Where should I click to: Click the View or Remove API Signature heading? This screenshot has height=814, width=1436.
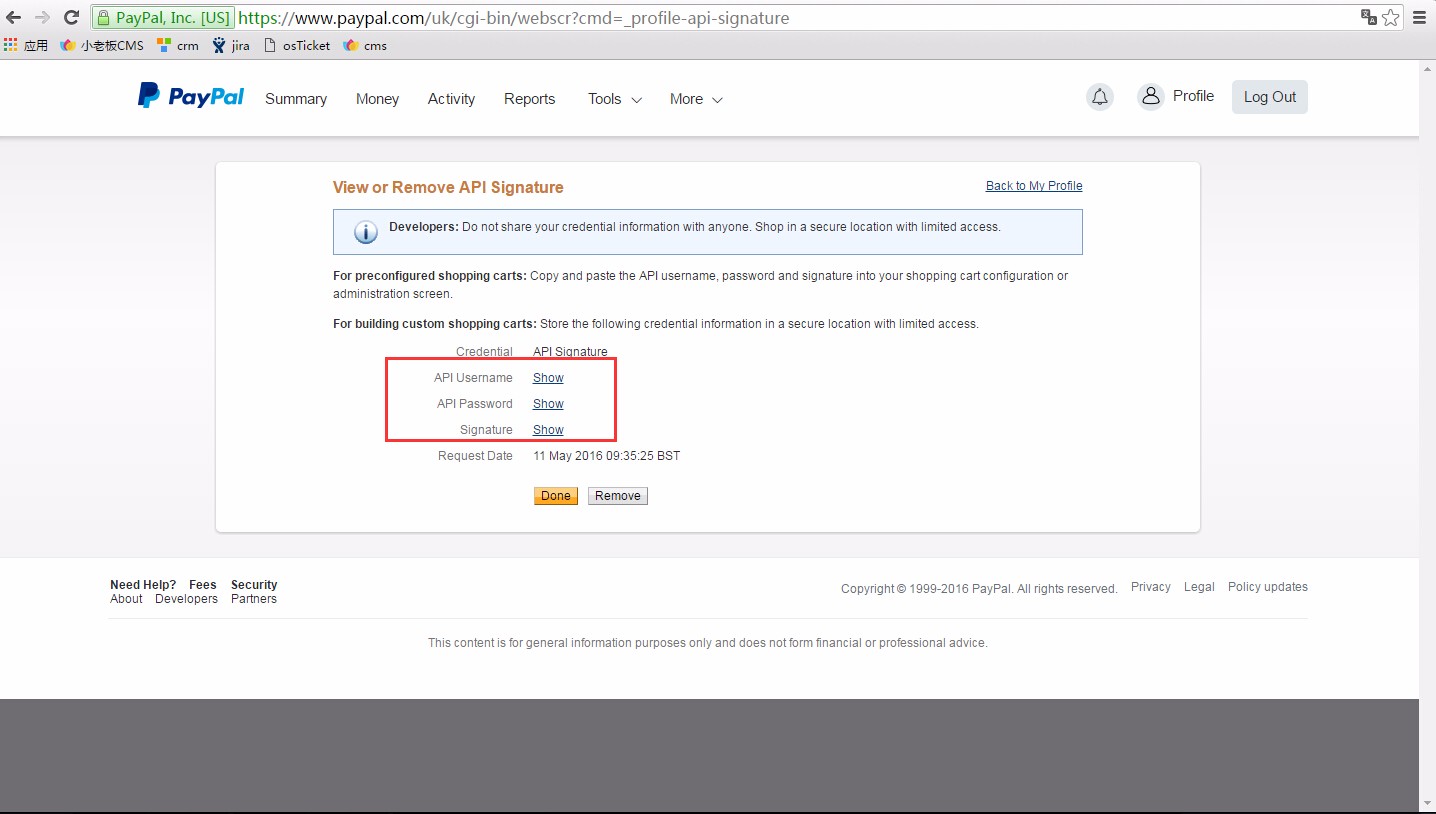448,187
